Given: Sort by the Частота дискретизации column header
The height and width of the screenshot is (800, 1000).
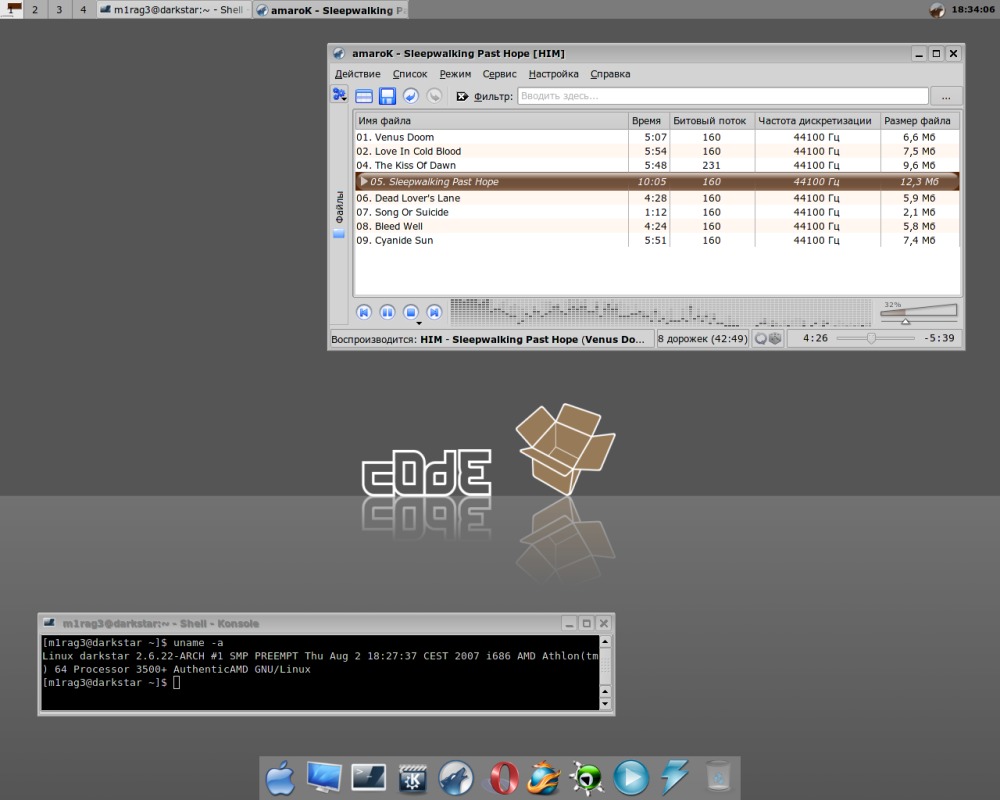Looking at the screenshot, I should click(817, 121).
